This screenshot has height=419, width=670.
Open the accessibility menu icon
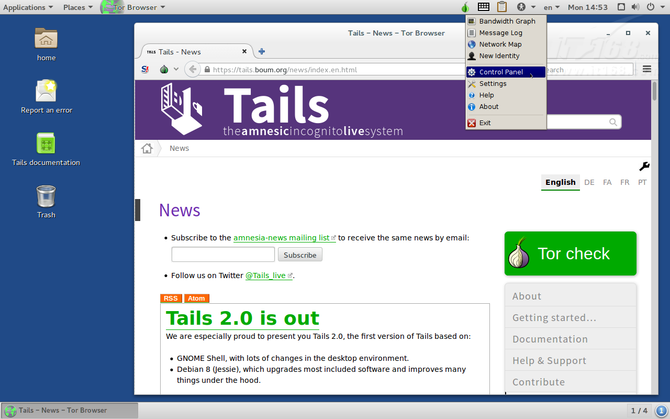[521, 7]
